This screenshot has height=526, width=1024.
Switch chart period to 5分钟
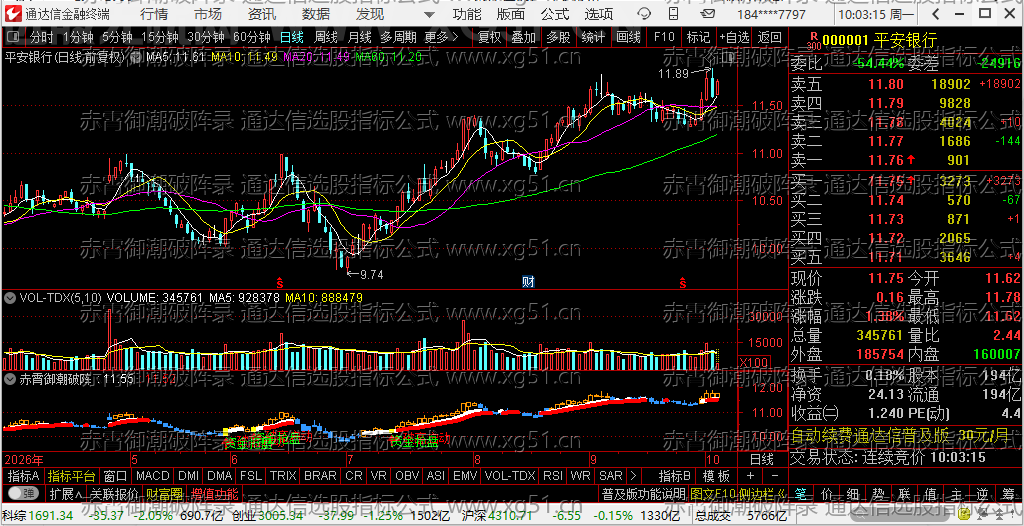[x=116, y=37]
